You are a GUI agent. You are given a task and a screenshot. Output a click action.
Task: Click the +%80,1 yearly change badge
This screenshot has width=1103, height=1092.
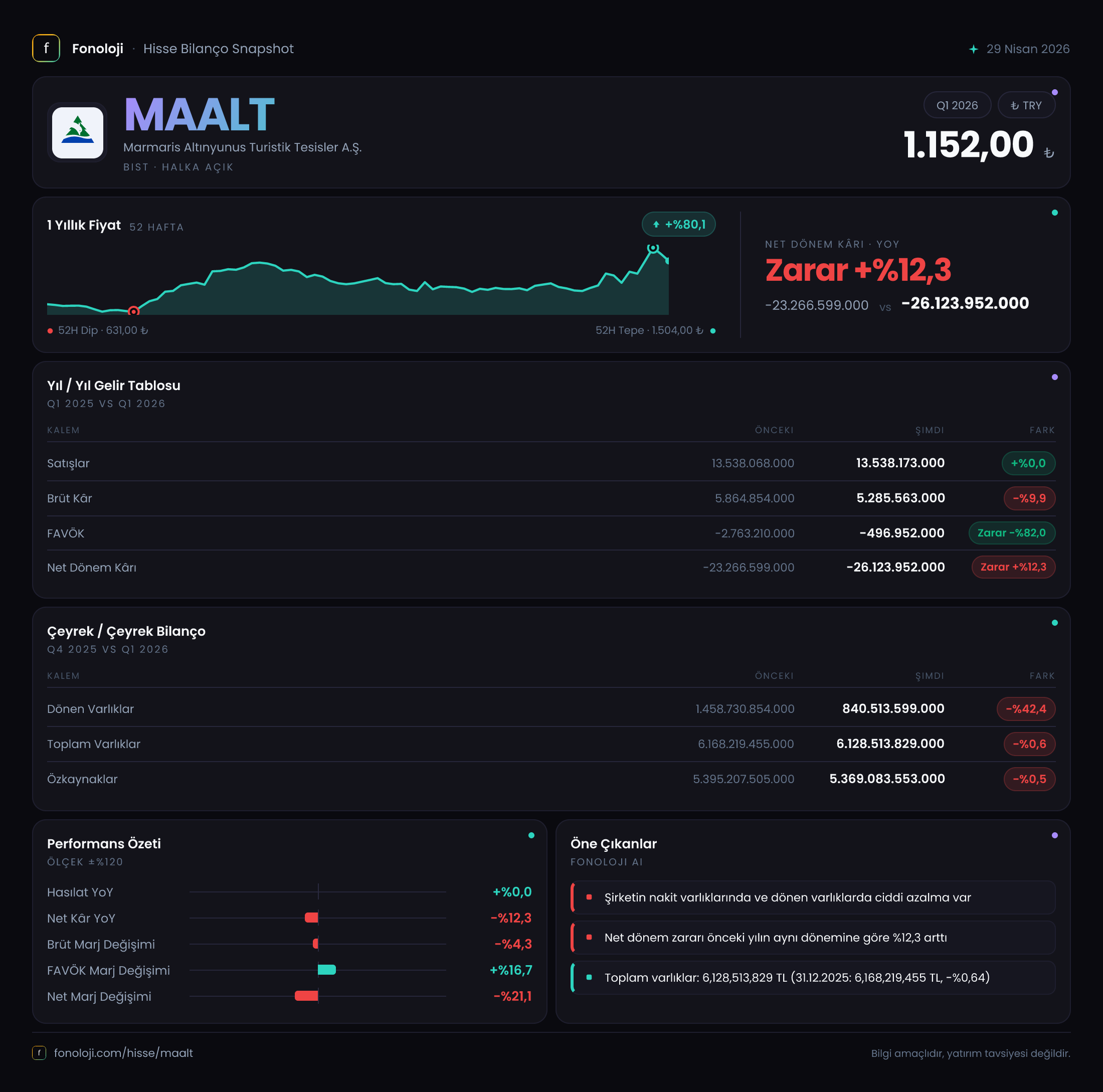click(x=679, y=224)
